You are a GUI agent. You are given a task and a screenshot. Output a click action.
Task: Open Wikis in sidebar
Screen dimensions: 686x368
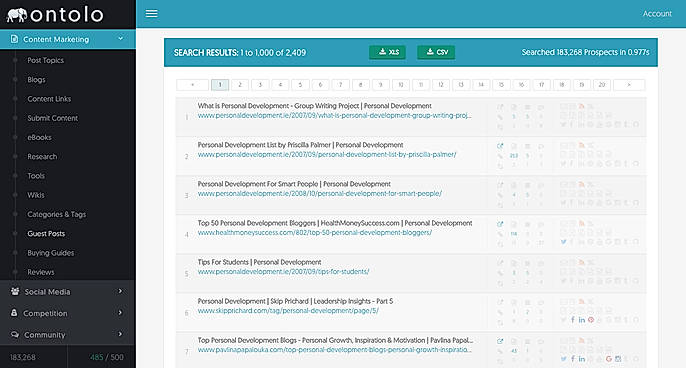pos(36,195)
